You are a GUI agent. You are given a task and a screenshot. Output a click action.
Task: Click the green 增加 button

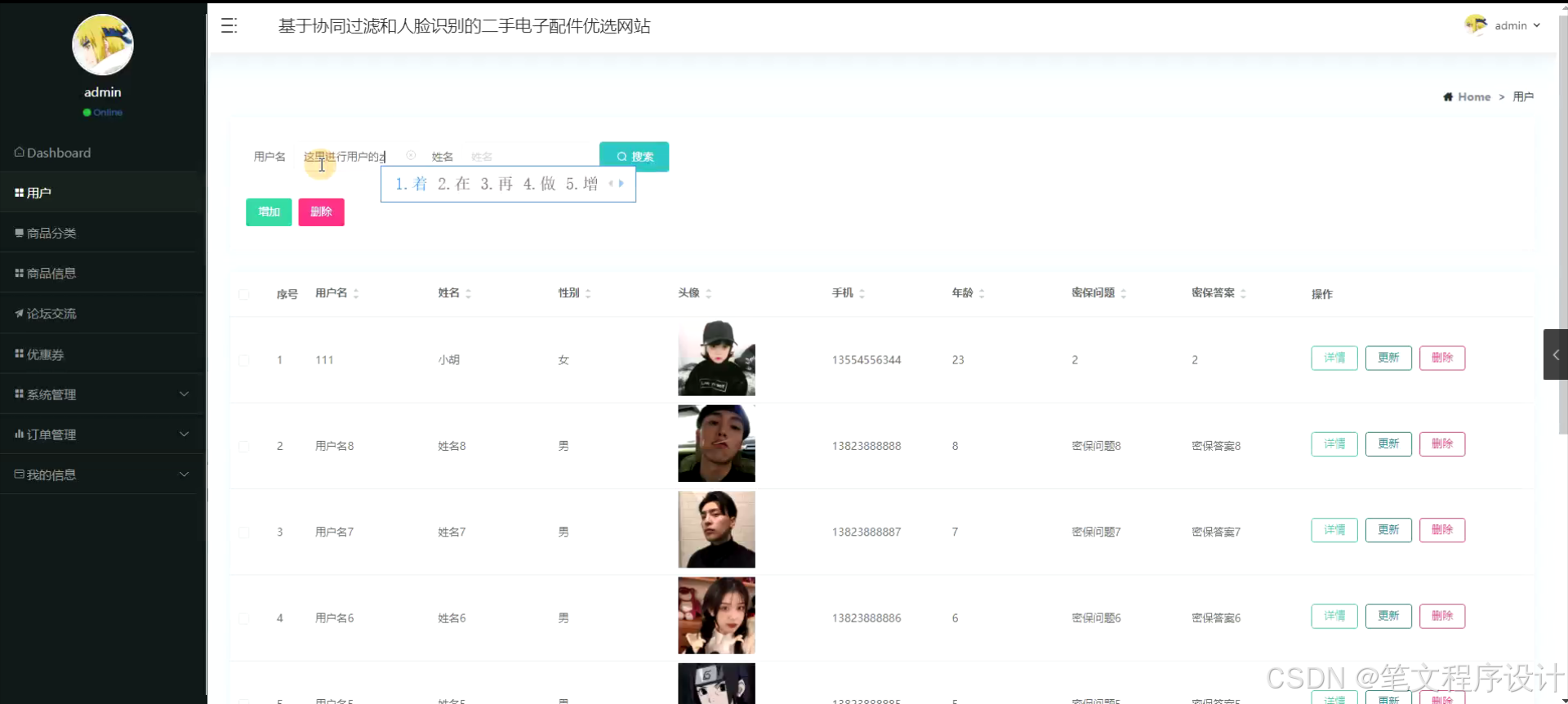pyautogui.click(x=269, y=212)
